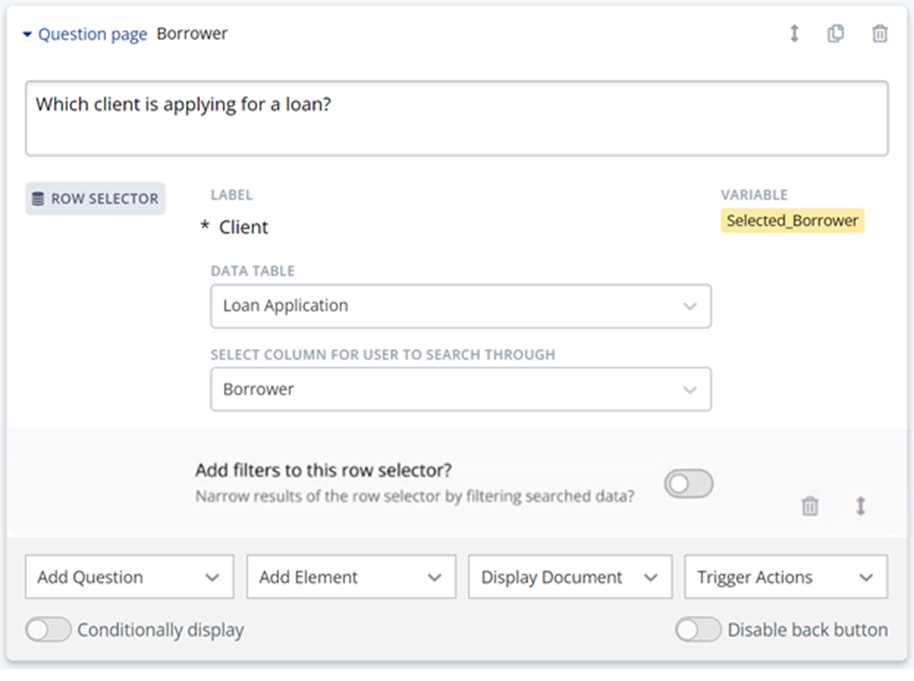Select the Row Selector badge
The height and width of the screenshot is (681, 914).
(x=95, y=199)
